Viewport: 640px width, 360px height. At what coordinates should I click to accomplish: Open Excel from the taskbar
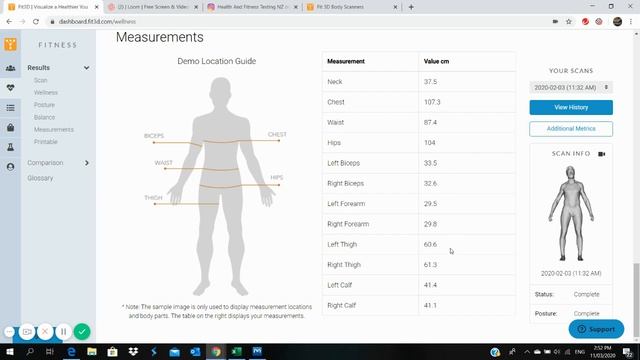(236, 351)
